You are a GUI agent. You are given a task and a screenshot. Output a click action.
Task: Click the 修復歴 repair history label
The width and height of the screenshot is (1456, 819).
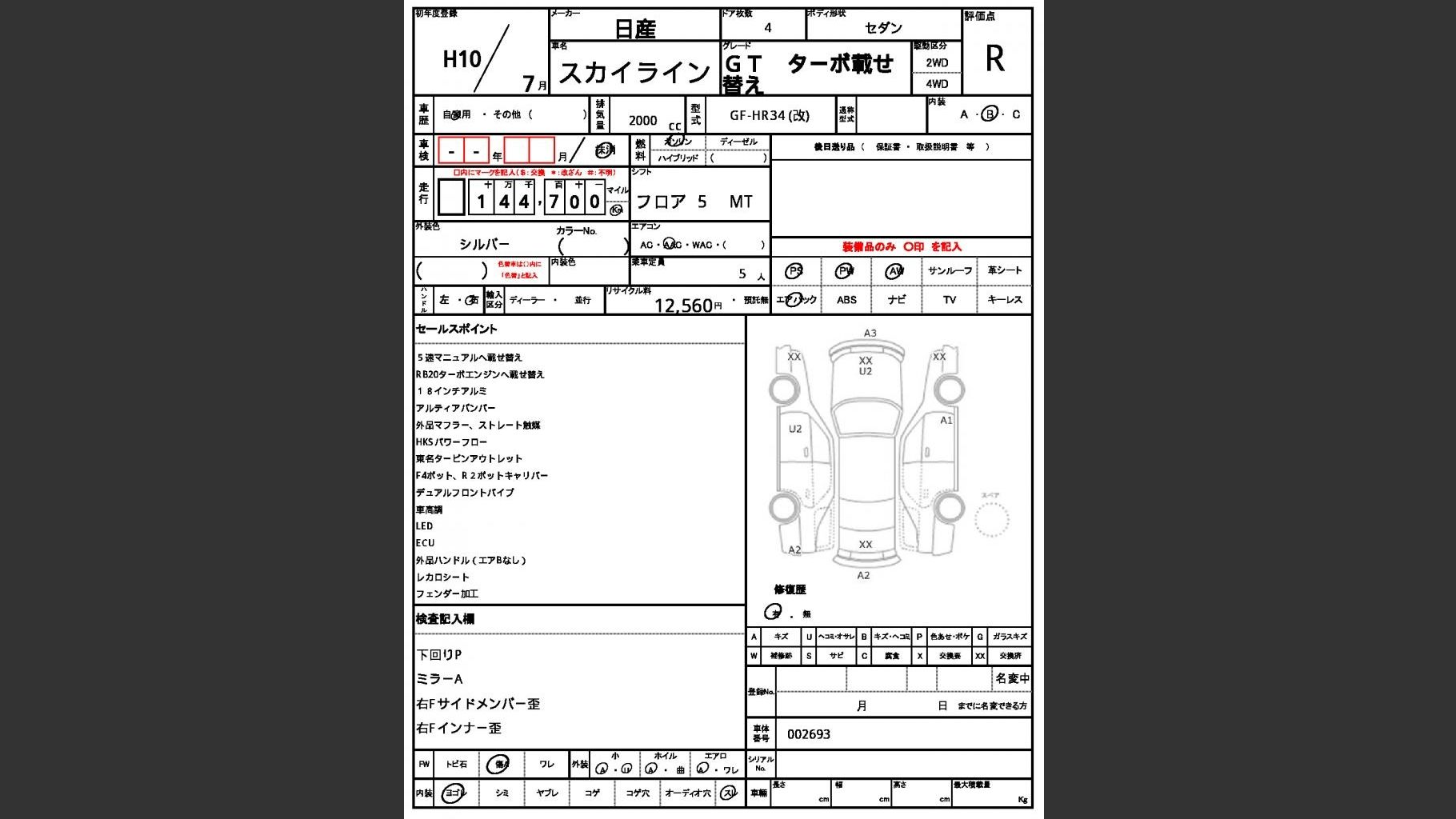tap(790, 589)
